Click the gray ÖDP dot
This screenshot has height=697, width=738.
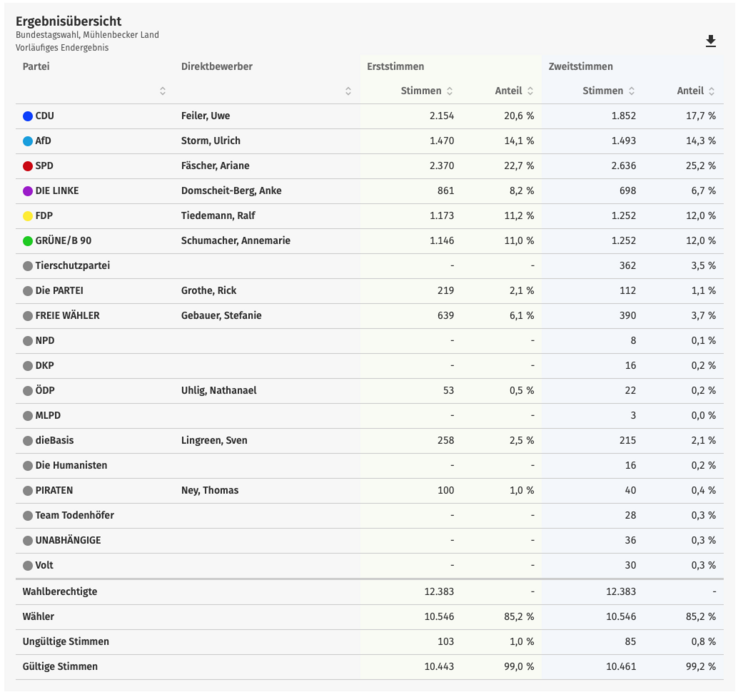[x=28, y=391]
